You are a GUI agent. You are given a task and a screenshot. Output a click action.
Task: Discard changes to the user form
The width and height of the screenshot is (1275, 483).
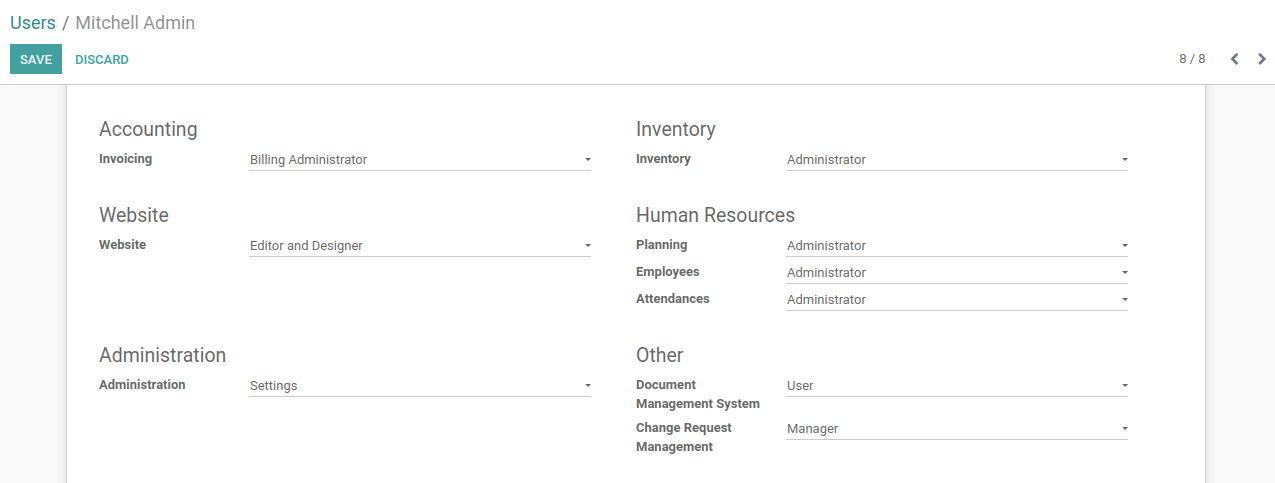(x=102, y=59)
